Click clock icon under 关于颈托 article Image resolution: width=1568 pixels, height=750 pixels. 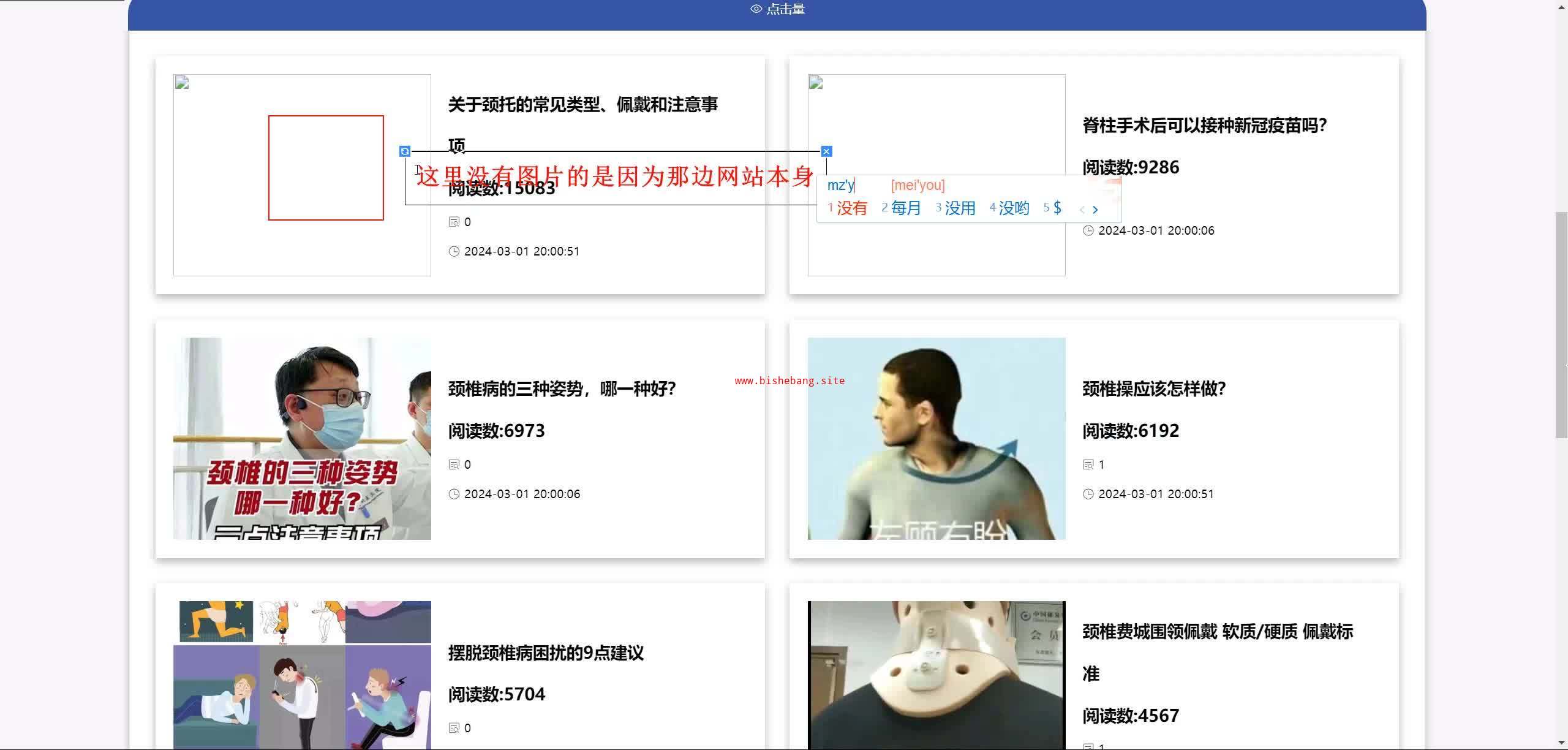tap(454, 251)
